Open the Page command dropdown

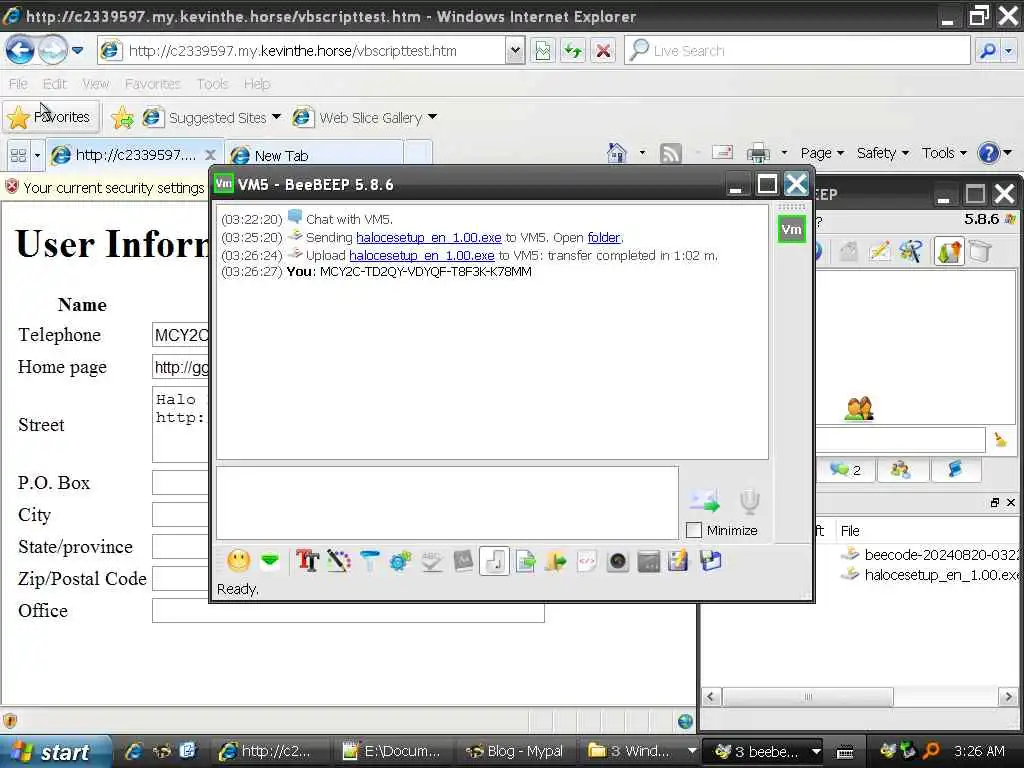pos(822,153)
